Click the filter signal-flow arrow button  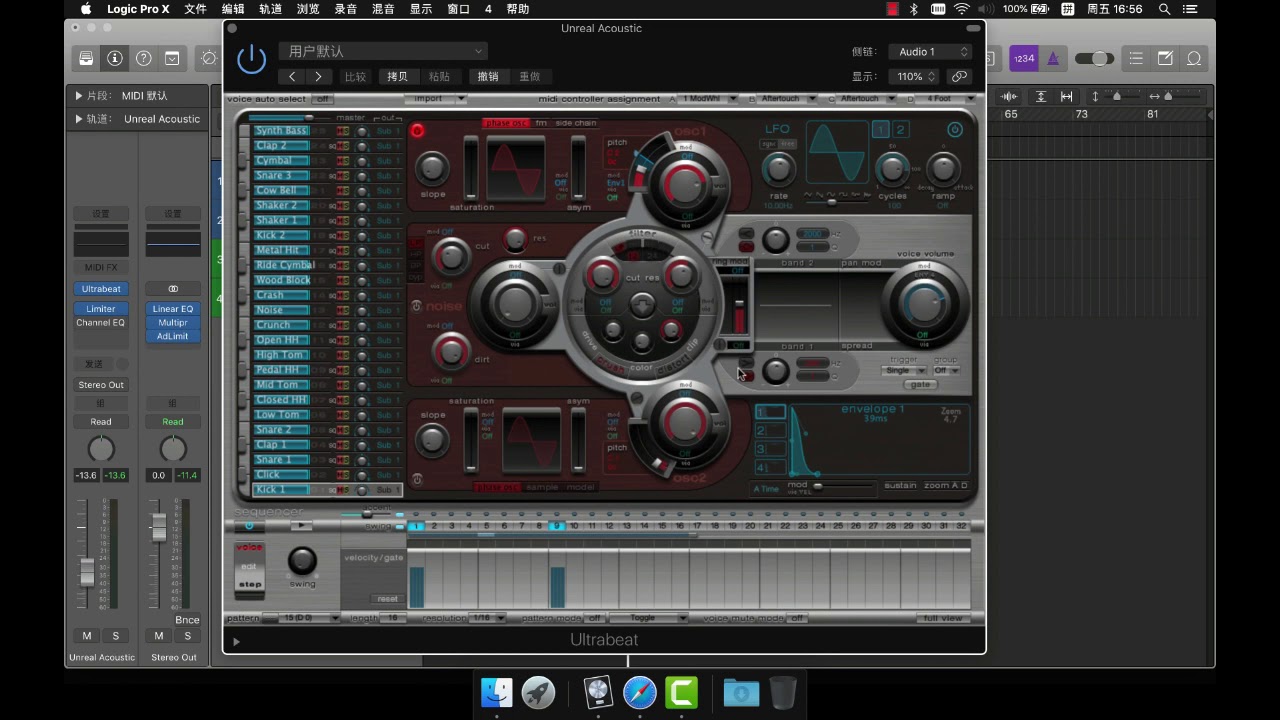pyautogui.click(x=643, y=304)
